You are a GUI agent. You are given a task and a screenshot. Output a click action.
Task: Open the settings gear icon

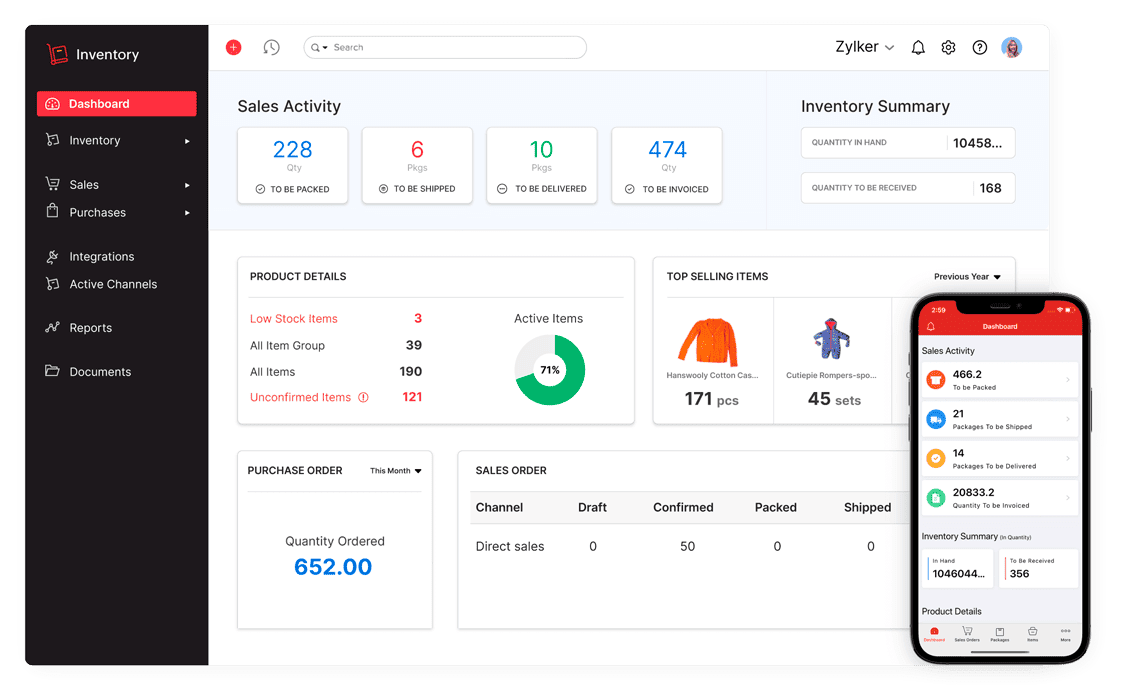coord(948,47)
